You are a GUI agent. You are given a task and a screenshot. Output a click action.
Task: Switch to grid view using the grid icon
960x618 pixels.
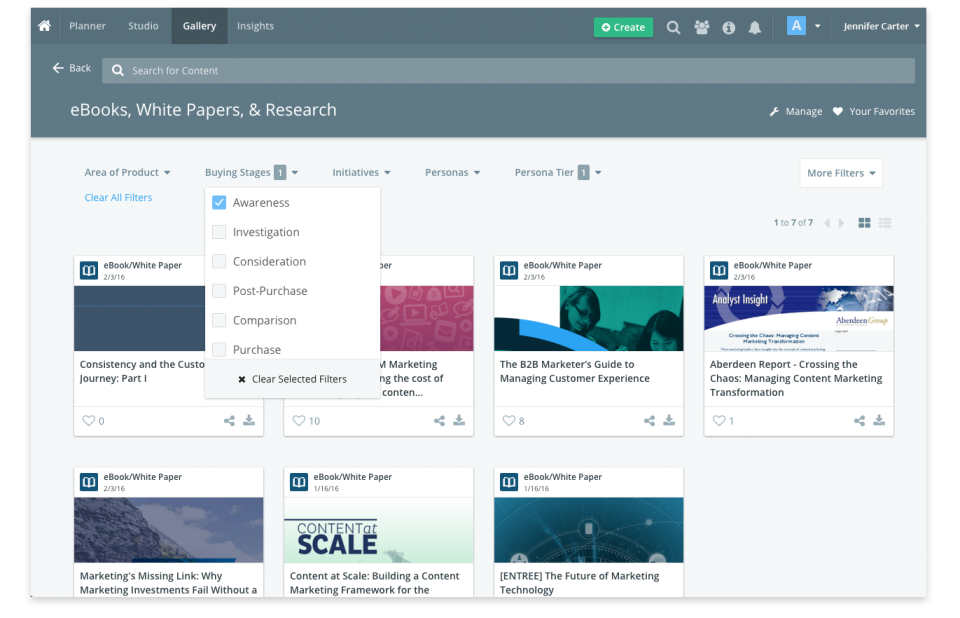click(863, 223)
